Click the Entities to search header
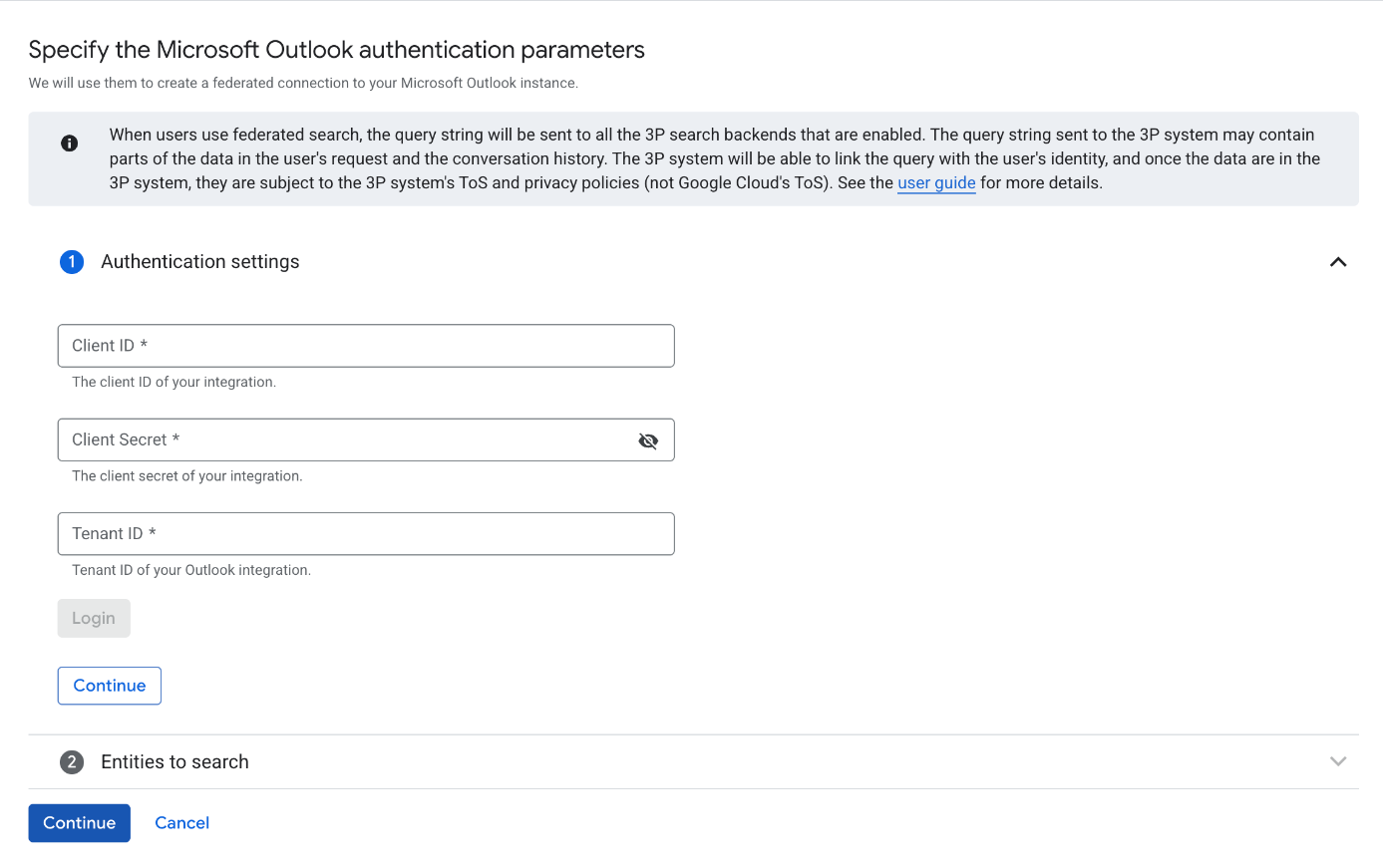The image size is (1383, 868). (x=174, y=761)
